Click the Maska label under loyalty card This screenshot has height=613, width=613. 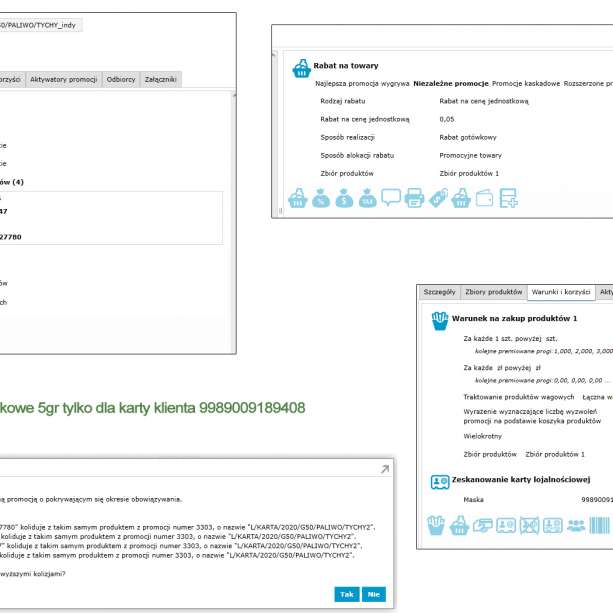point(473,500)
